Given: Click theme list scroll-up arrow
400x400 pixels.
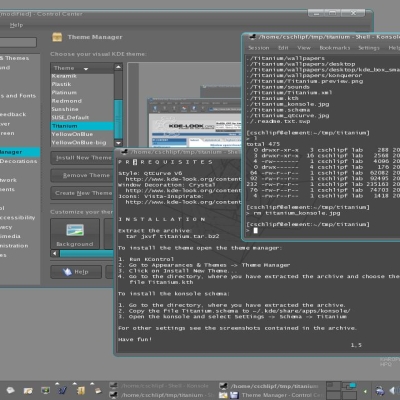Looking at the screenshot, I should (x=118, y=67).
